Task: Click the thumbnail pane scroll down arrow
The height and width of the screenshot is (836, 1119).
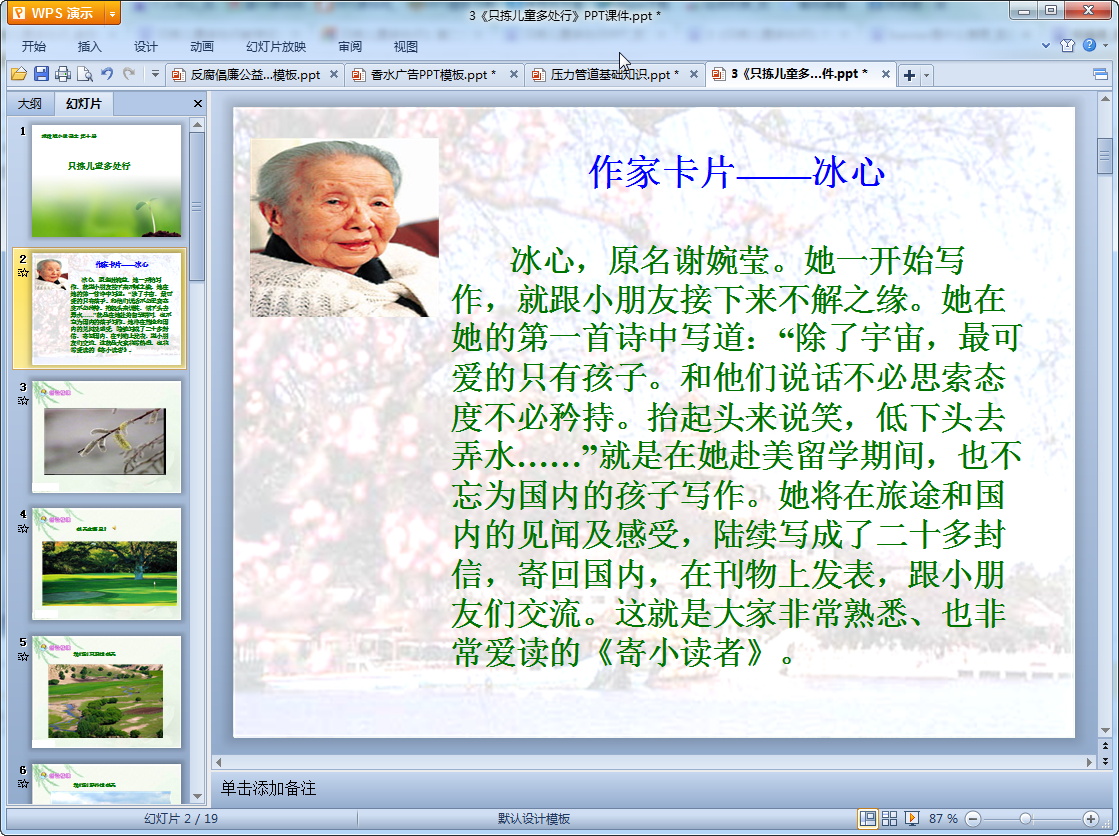Action: (197, 795)
